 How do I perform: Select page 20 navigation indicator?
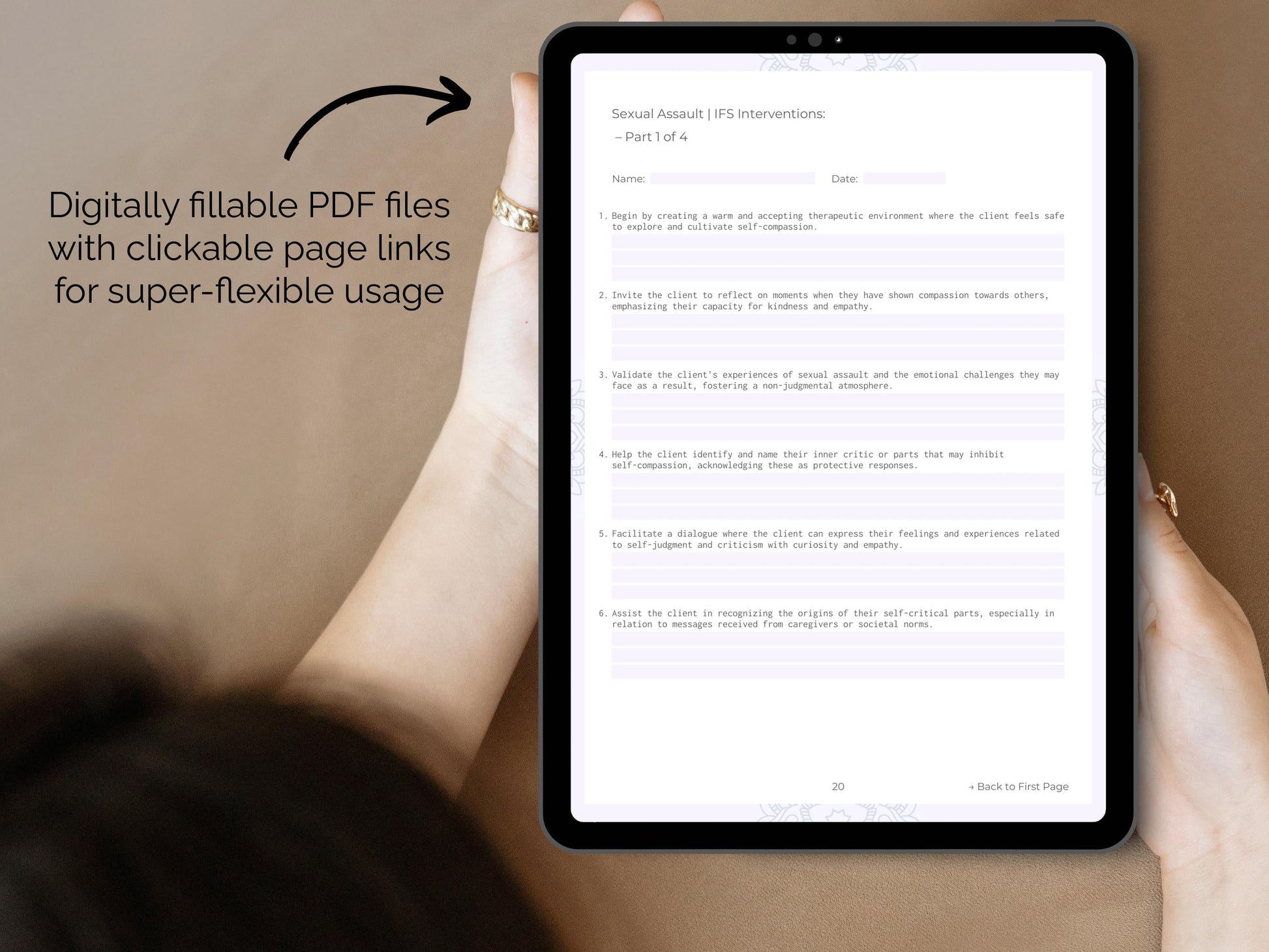pyautogui.click(x=837, y=786)
